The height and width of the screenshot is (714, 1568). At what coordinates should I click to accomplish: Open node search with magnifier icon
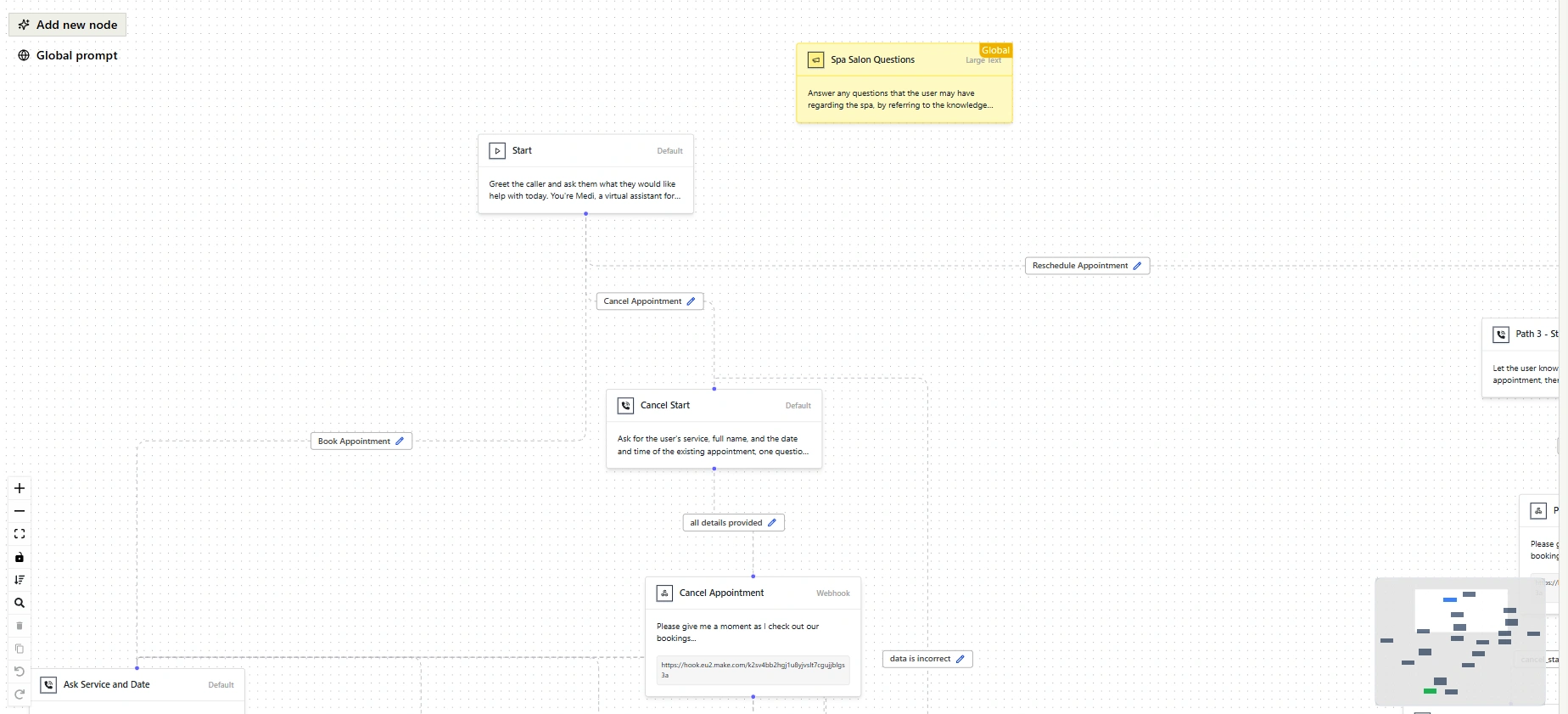[20, 603]
